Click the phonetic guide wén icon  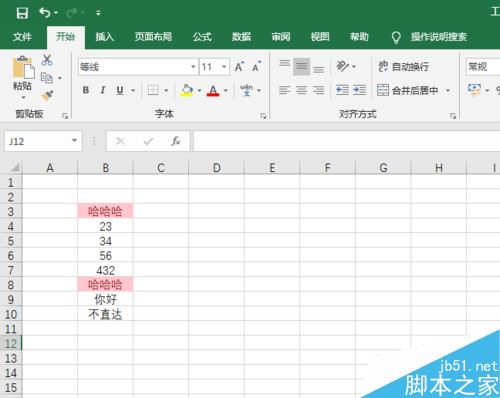pos(247,90)
